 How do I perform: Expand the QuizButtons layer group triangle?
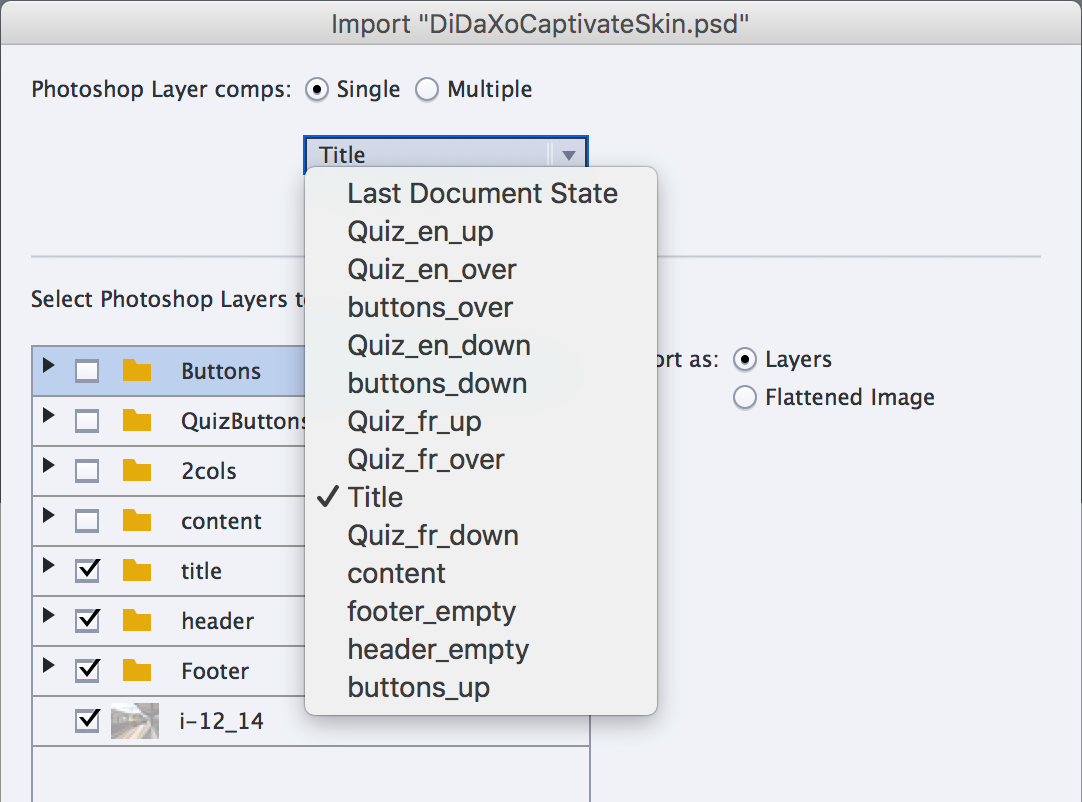(x=48, y=417)
